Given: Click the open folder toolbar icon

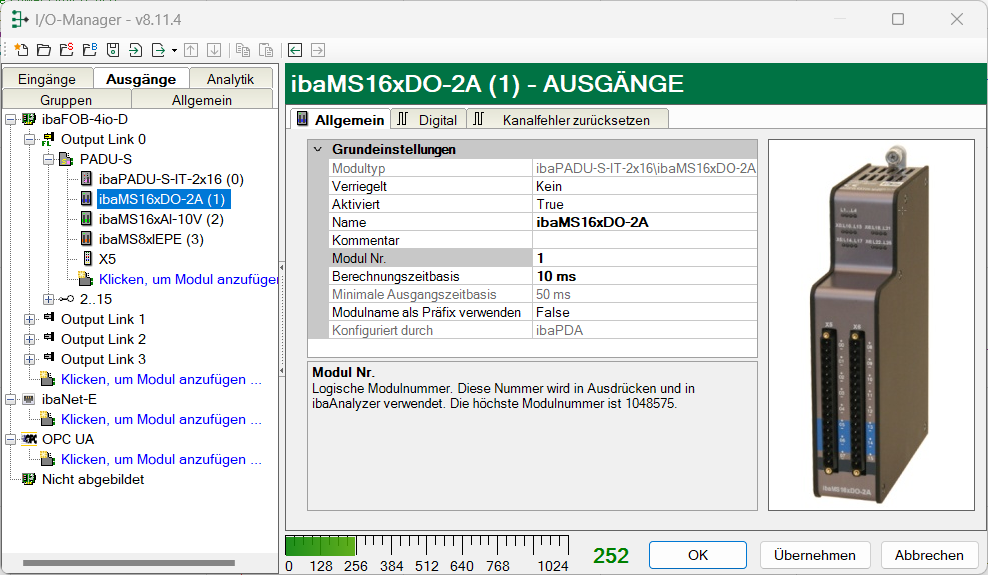Looking at the screenshot, I should coord(43,50).
